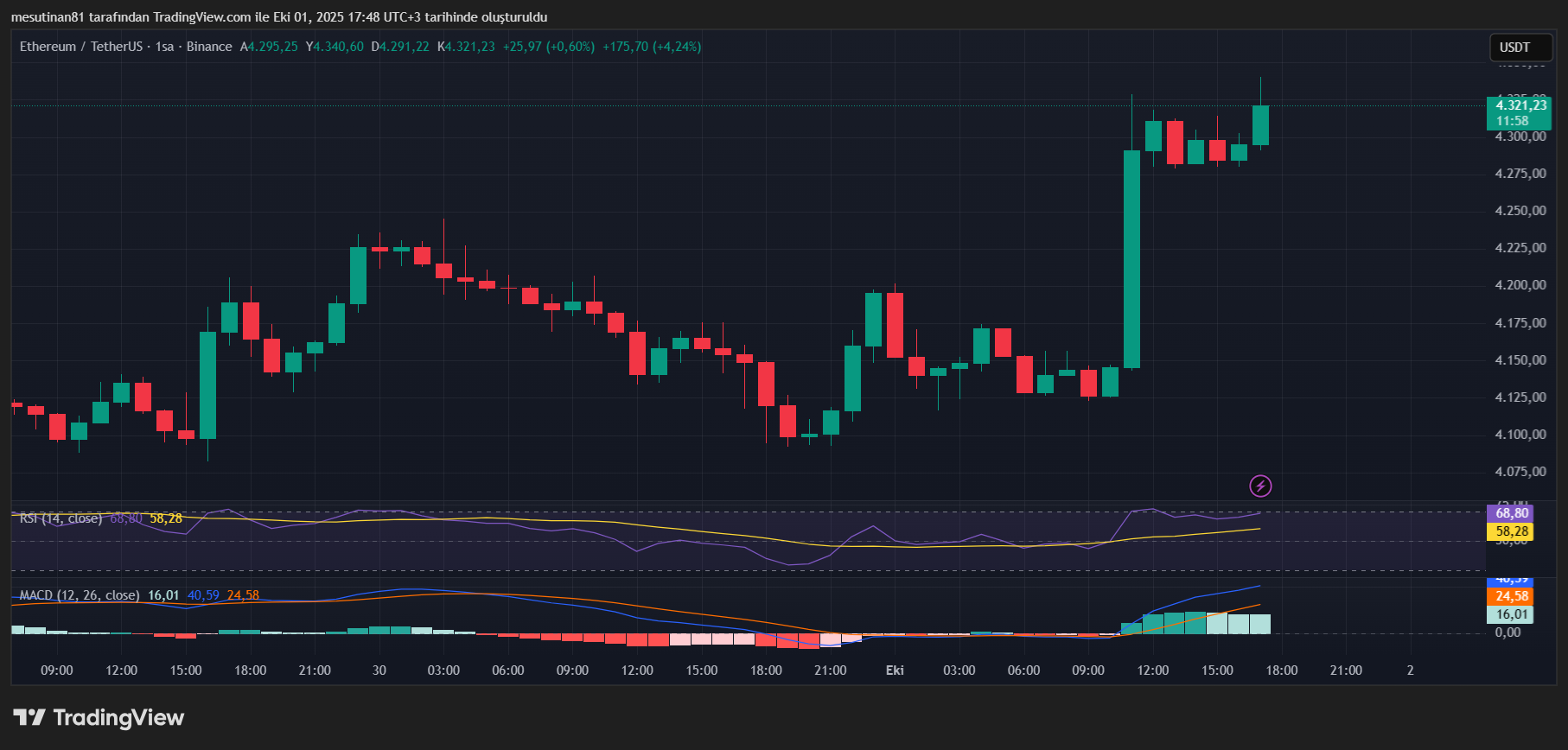This screenshot has width=1568, height=750.
Task: Click the current price label 4.321,23
Action: tap(1520, 106)
